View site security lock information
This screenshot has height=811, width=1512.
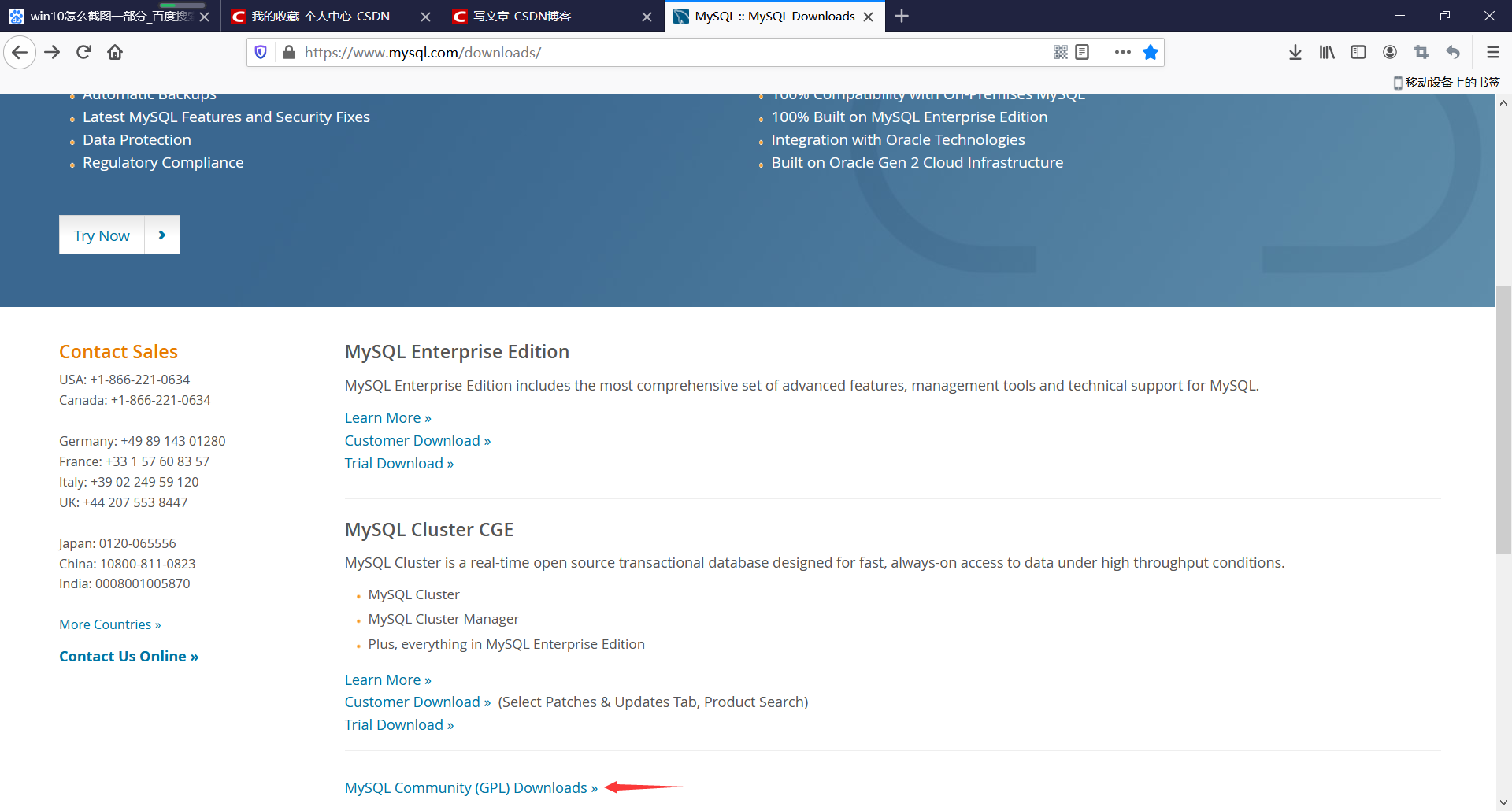pyautogui.click(x=289, y=53)
